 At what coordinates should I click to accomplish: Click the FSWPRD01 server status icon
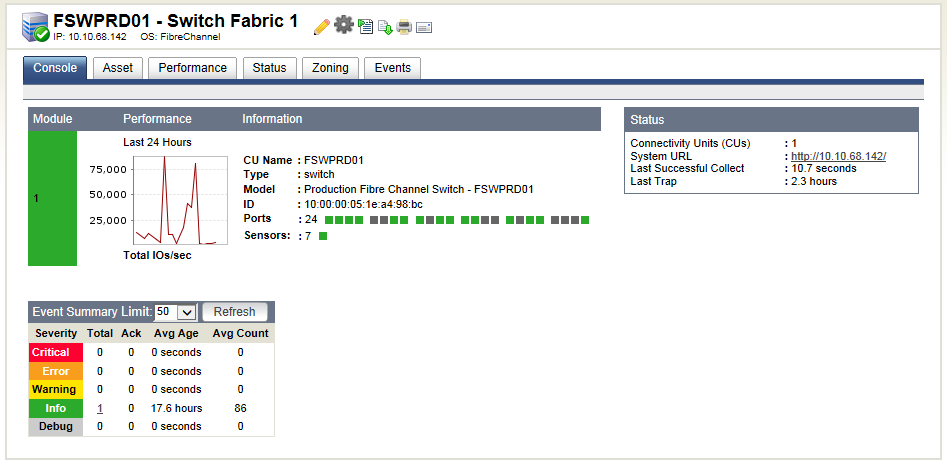point(36,28)
